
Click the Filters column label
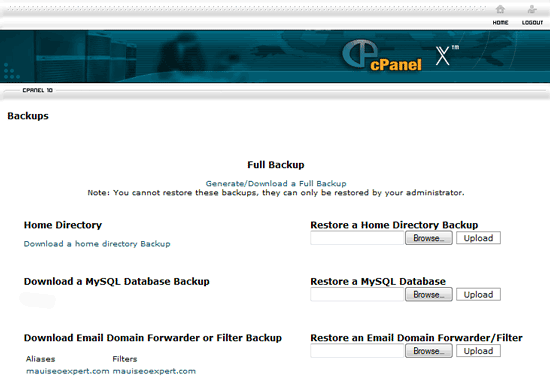[125, 359]
